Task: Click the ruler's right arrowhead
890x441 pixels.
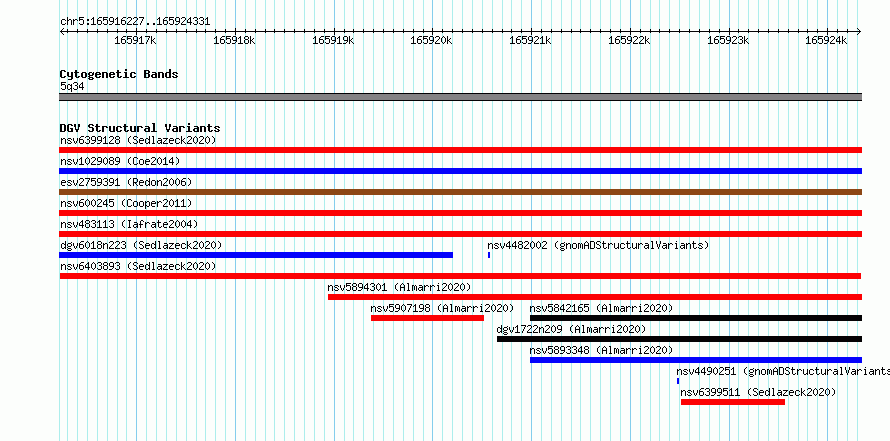Action: click(x=859, y=31)
